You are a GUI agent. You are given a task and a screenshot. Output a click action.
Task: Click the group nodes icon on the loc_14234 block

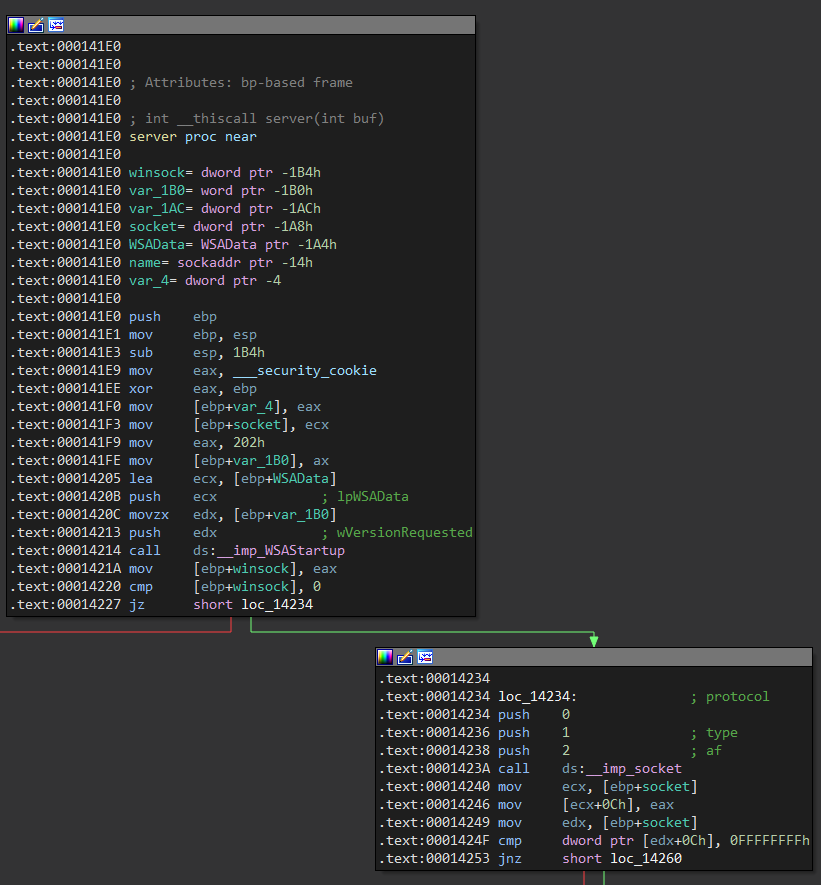tap(425, 657)
